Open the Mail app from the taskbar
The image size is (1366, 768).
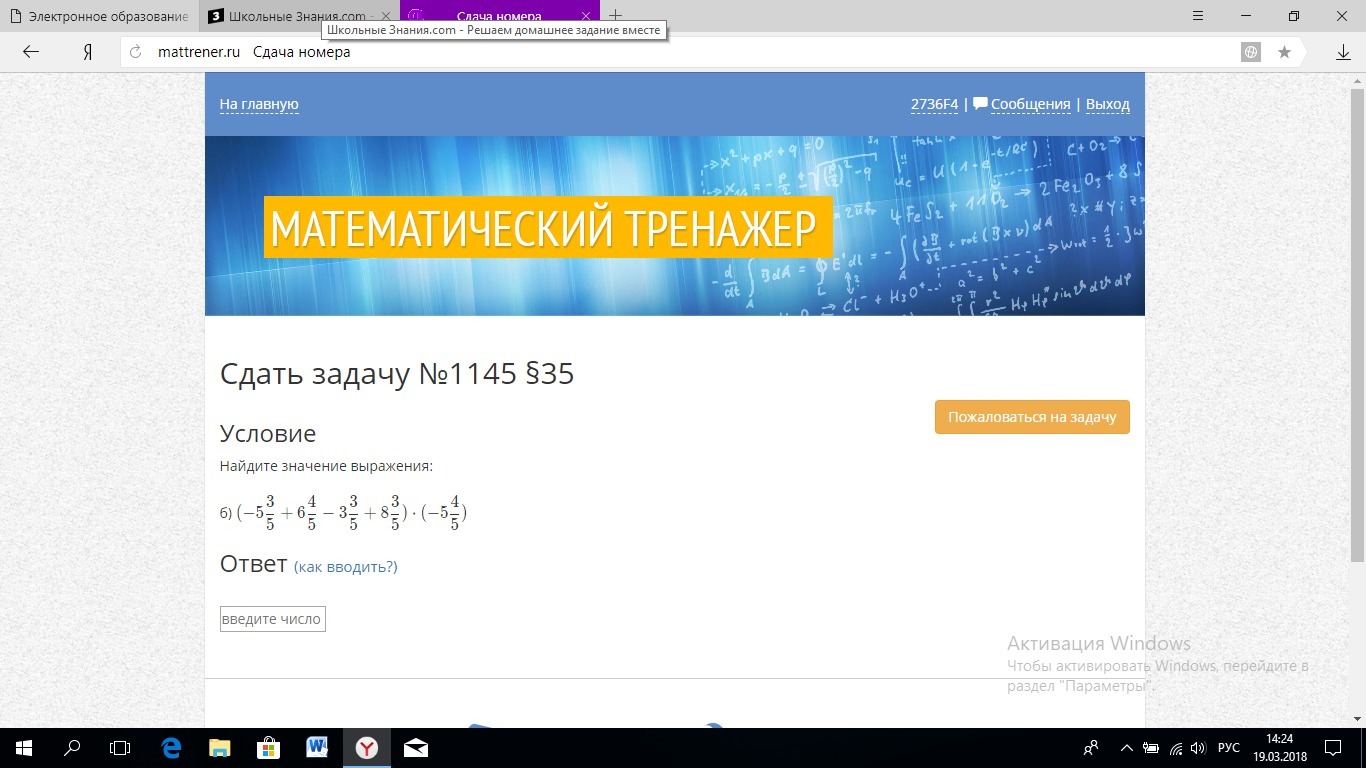pos(416,748)
